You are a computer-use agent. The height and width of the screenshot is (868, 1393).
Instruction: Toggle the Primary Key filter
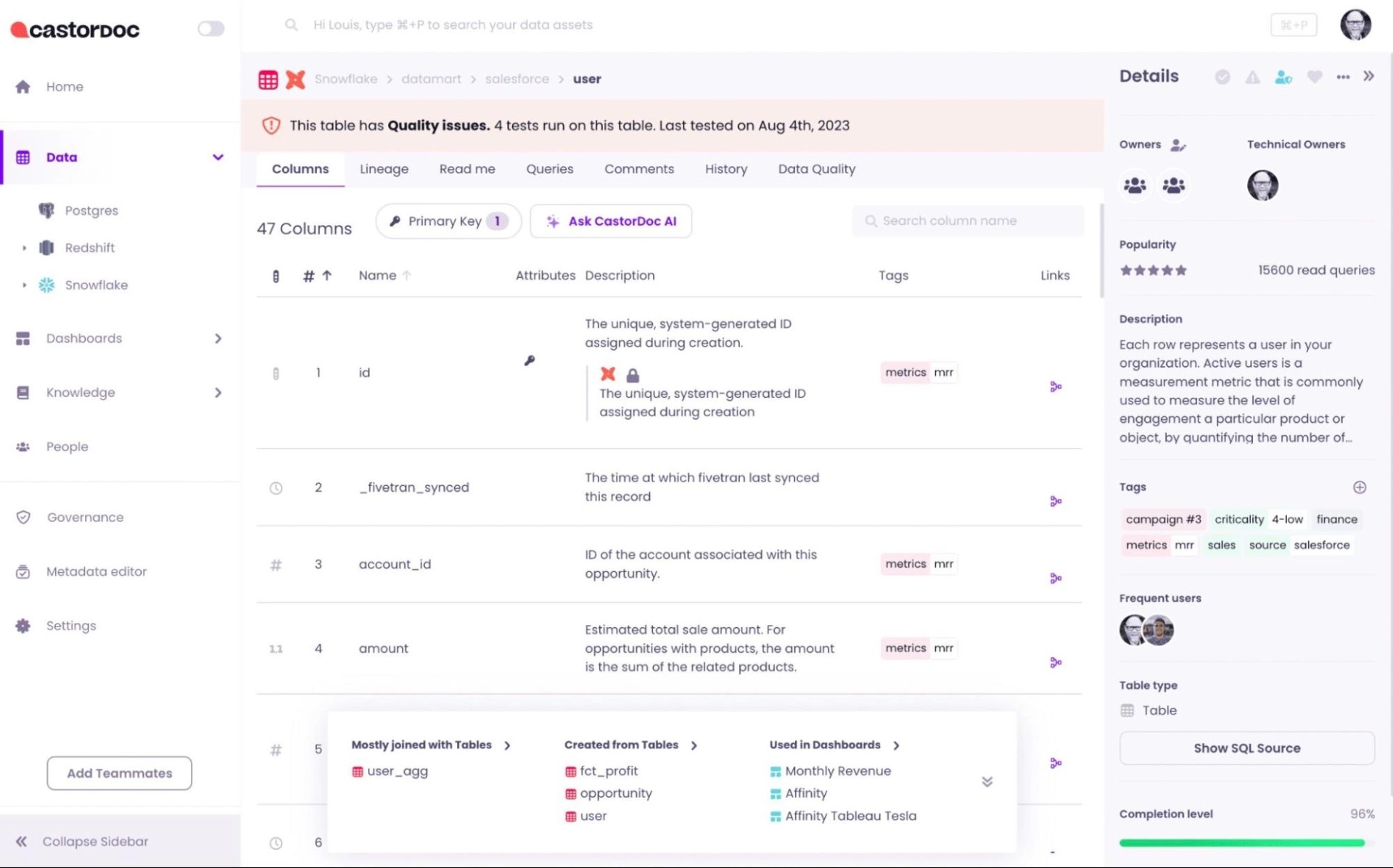click(x=448, y=222)
